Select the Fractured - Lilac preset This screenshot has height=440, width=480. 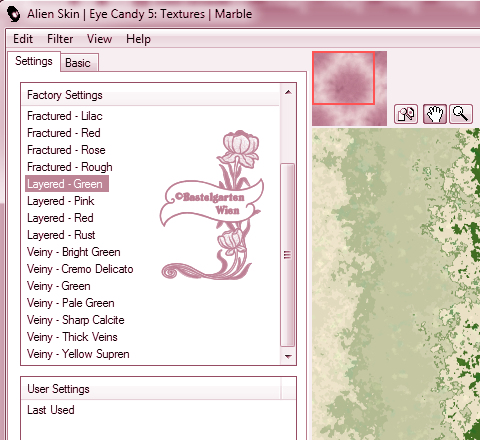65,116
